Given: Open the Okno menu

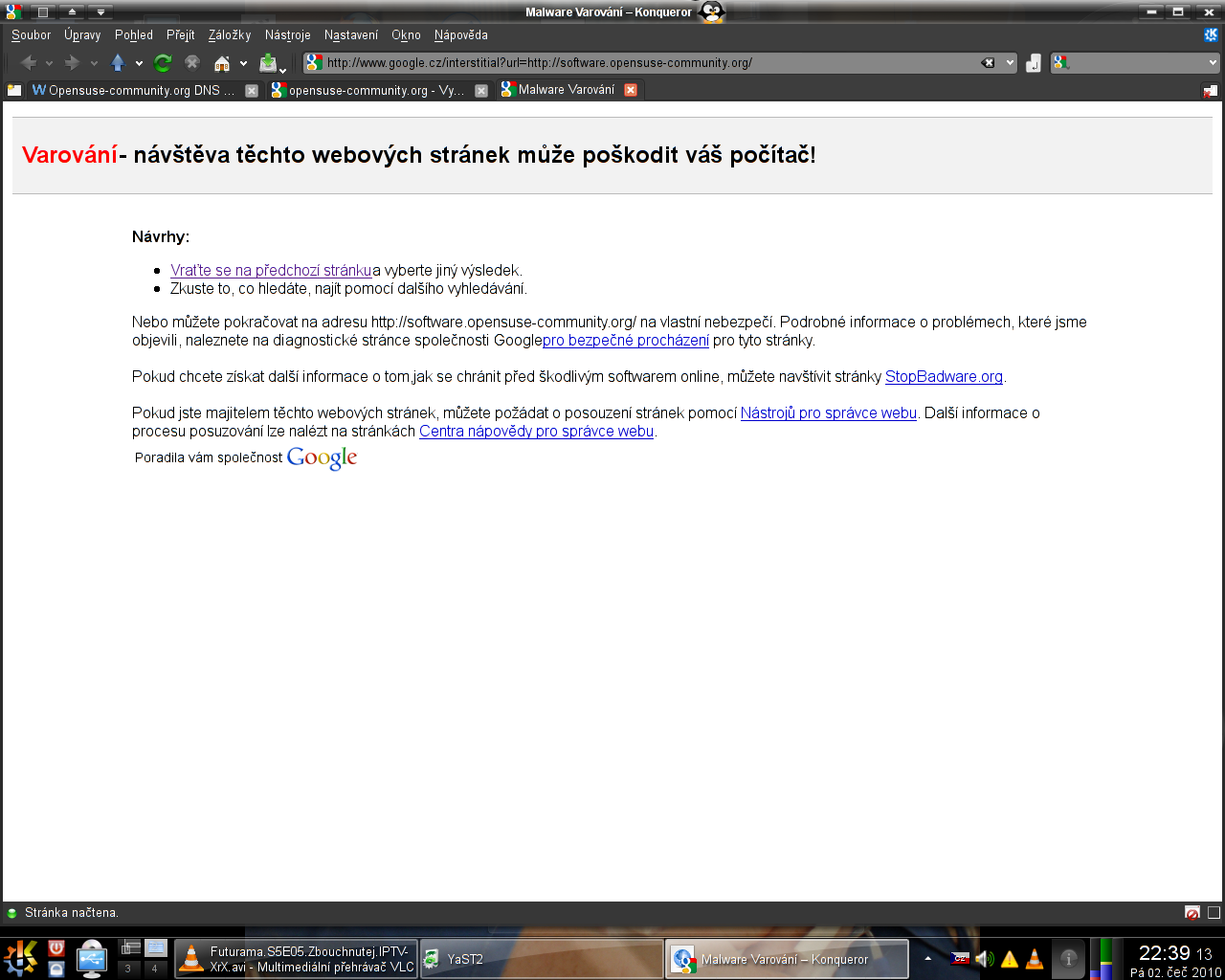Looking at the screenshot, I should pyautogui.click(x=406, y=35).
